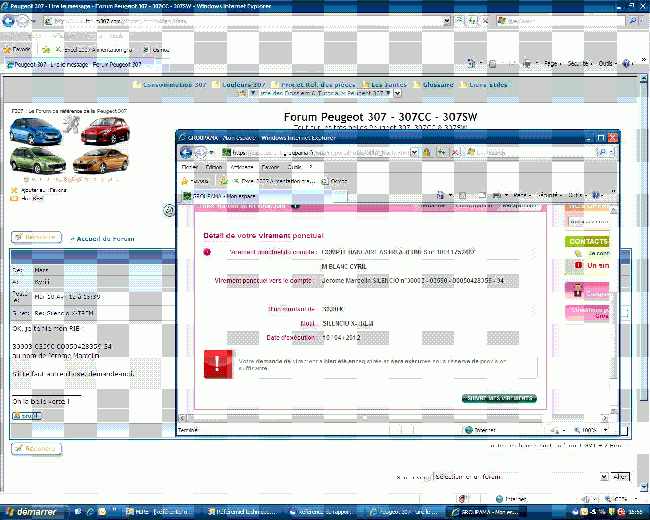Switch to GROUPAMA taskbar window
The image size is (650, 520).
[x=487, y=512]
